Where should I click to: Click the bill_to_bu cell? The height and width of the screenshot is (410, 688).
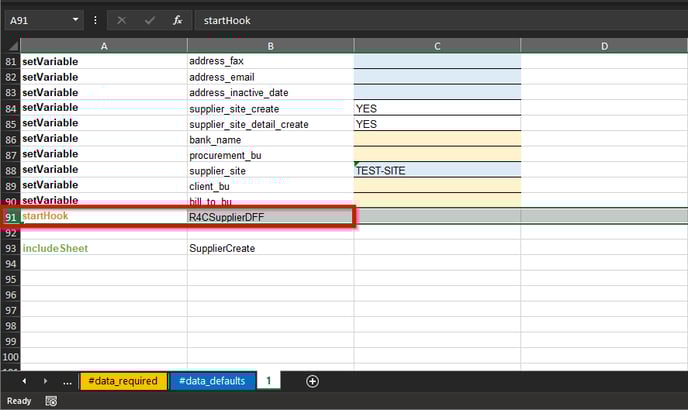pyautogui.click(x=271, y=201)
